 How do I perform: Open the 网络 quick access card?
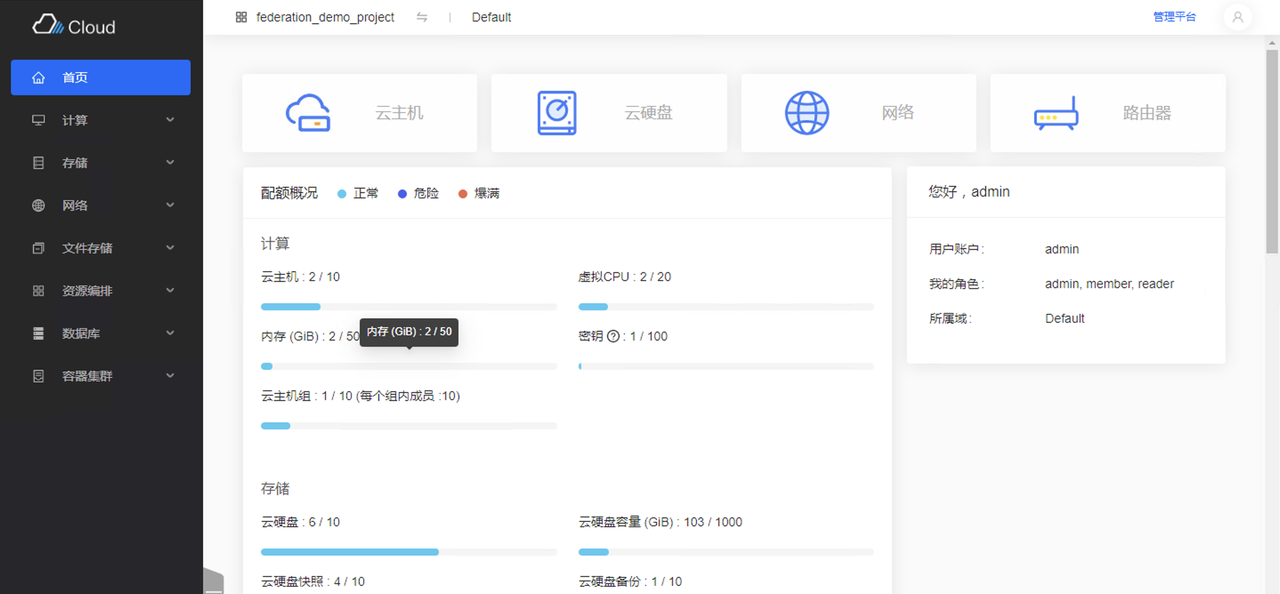click(857, 112)
